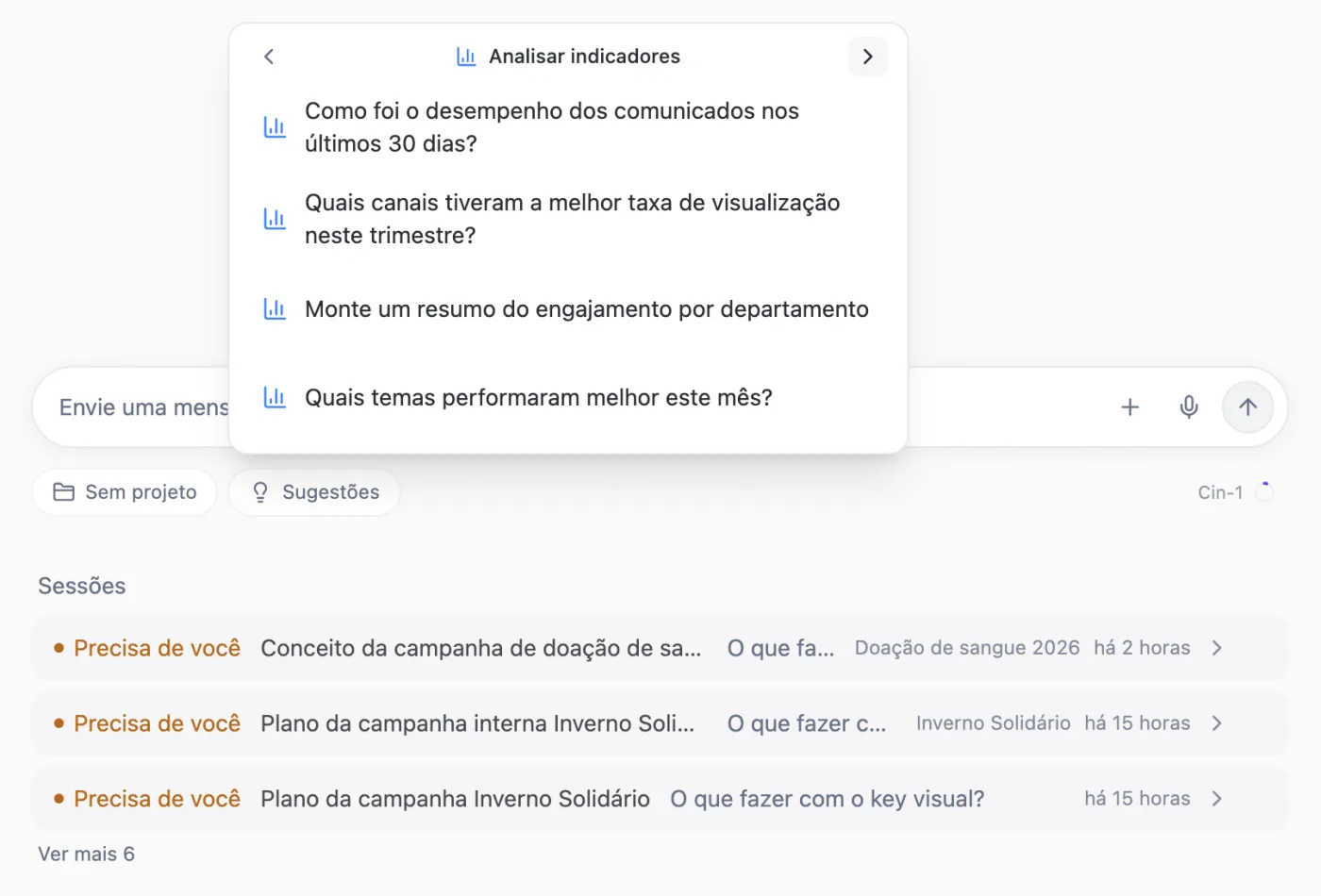
Task: Click the folder icon in Sem projeto chip
Action: click(63, 492)
